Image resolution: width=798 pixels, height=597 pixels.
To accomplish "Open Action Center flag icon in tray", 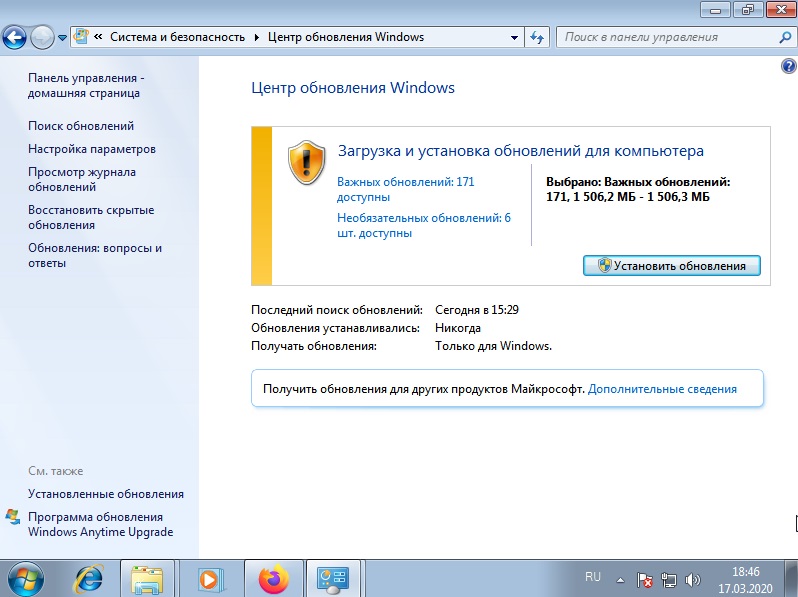I will tap(644, 579).
